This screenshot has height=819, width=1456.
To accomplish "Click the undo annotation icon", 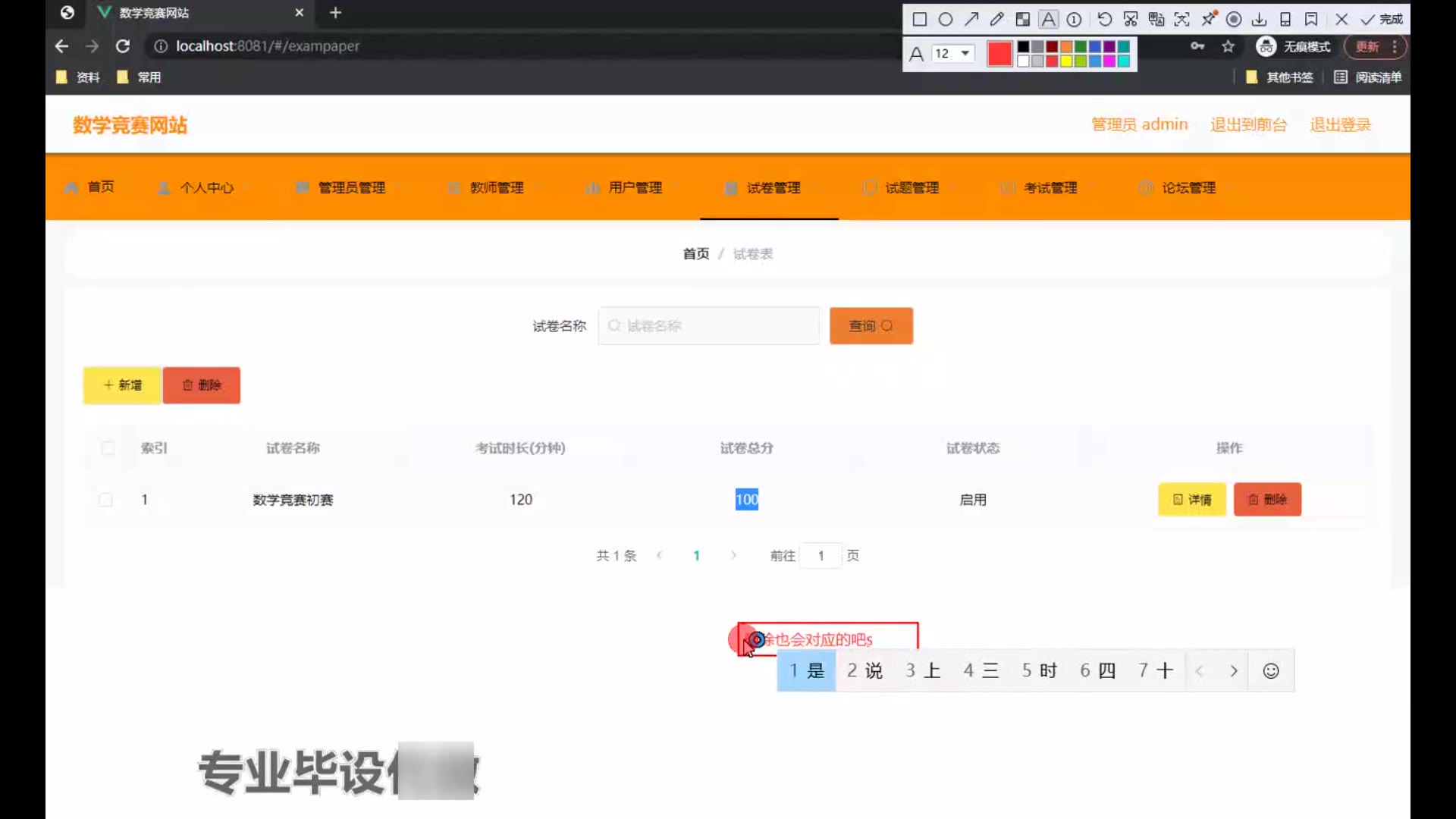I will point(1104,20).
